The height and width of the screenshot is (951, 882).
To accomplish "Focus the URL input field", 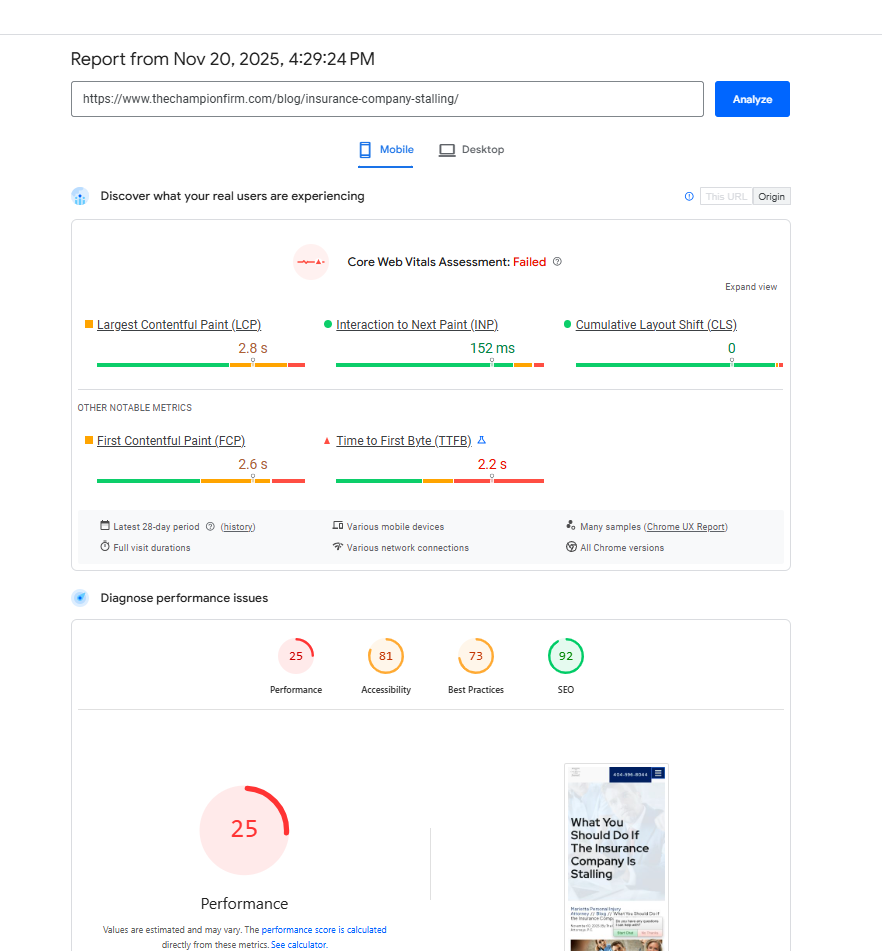I will click(x=387, y=99).
